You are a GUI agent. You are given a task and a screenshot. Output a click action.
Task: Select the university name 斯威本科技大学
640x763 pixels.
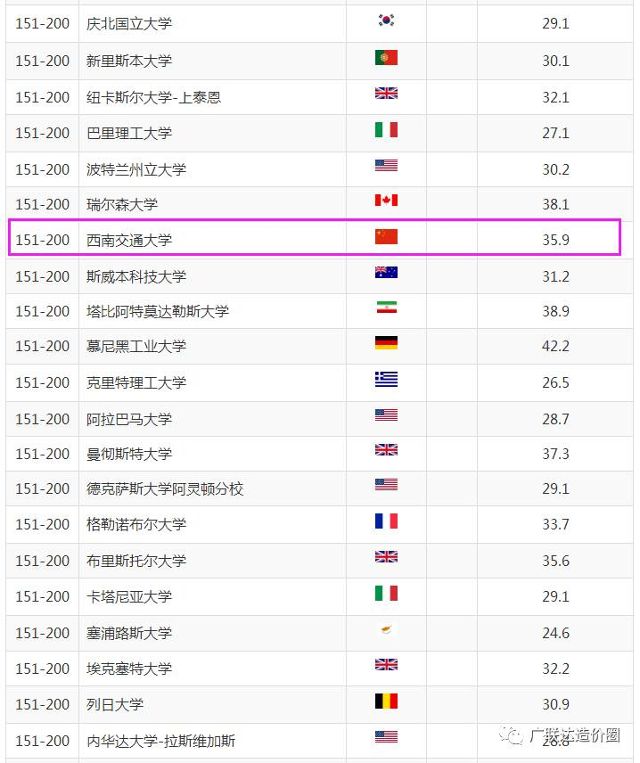pyautogui.click(x=136, y=276)
